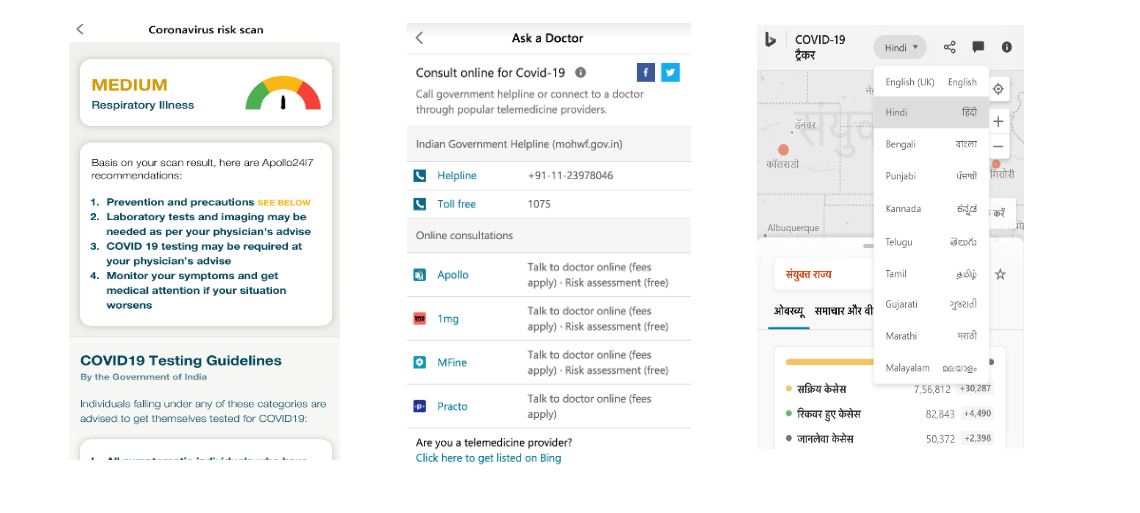Screen dimensions: 1140x513
Task: Open the Practo consultation link
Action: [452, 406]
